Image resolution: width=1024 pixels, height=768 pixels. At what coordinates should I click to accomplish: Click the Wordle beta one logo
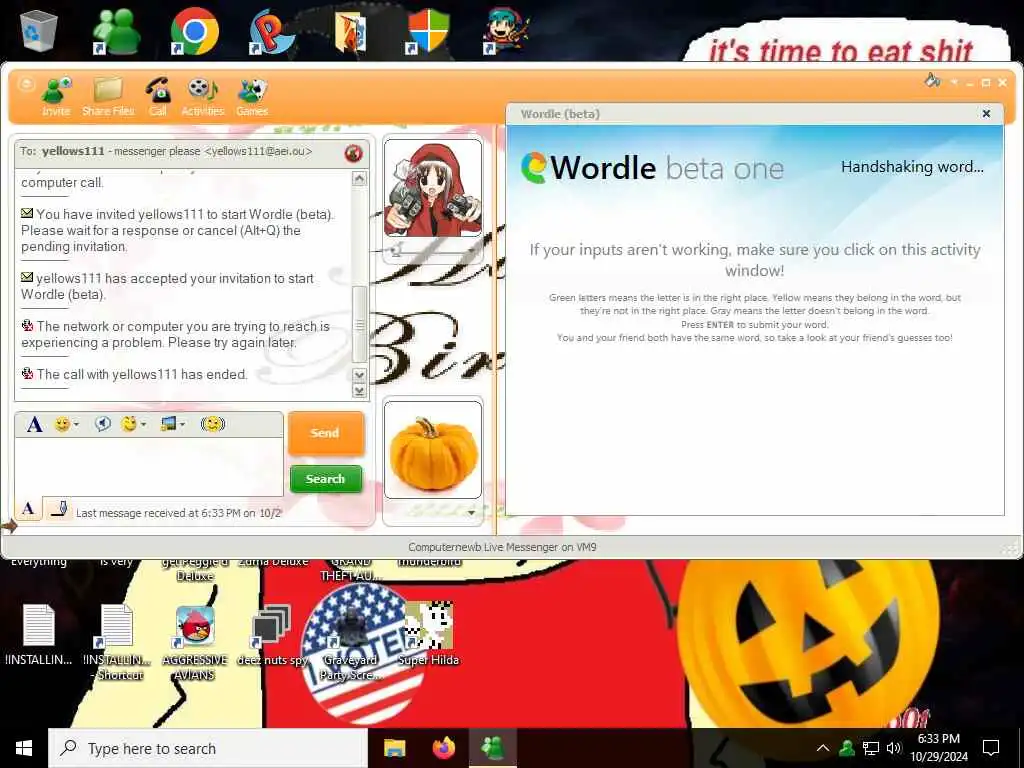652,168
